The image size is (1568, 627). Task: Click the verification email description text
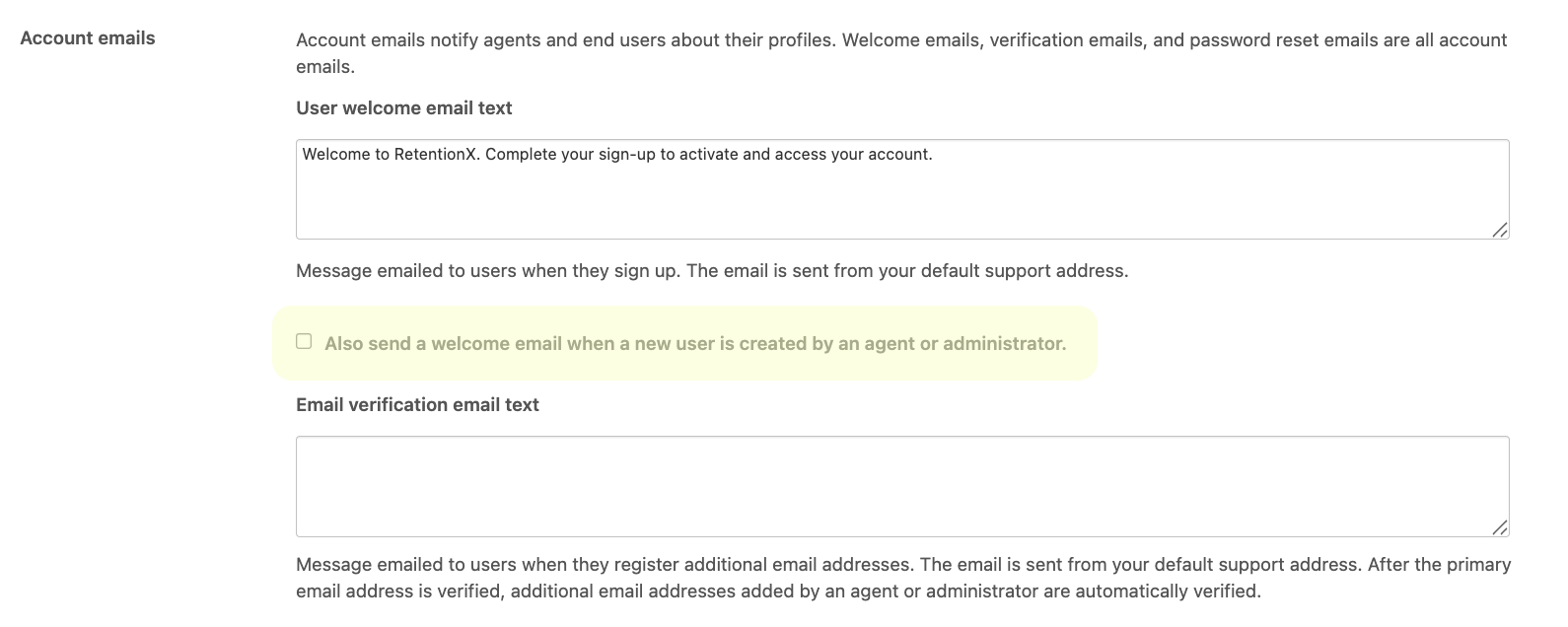(888, 578)
